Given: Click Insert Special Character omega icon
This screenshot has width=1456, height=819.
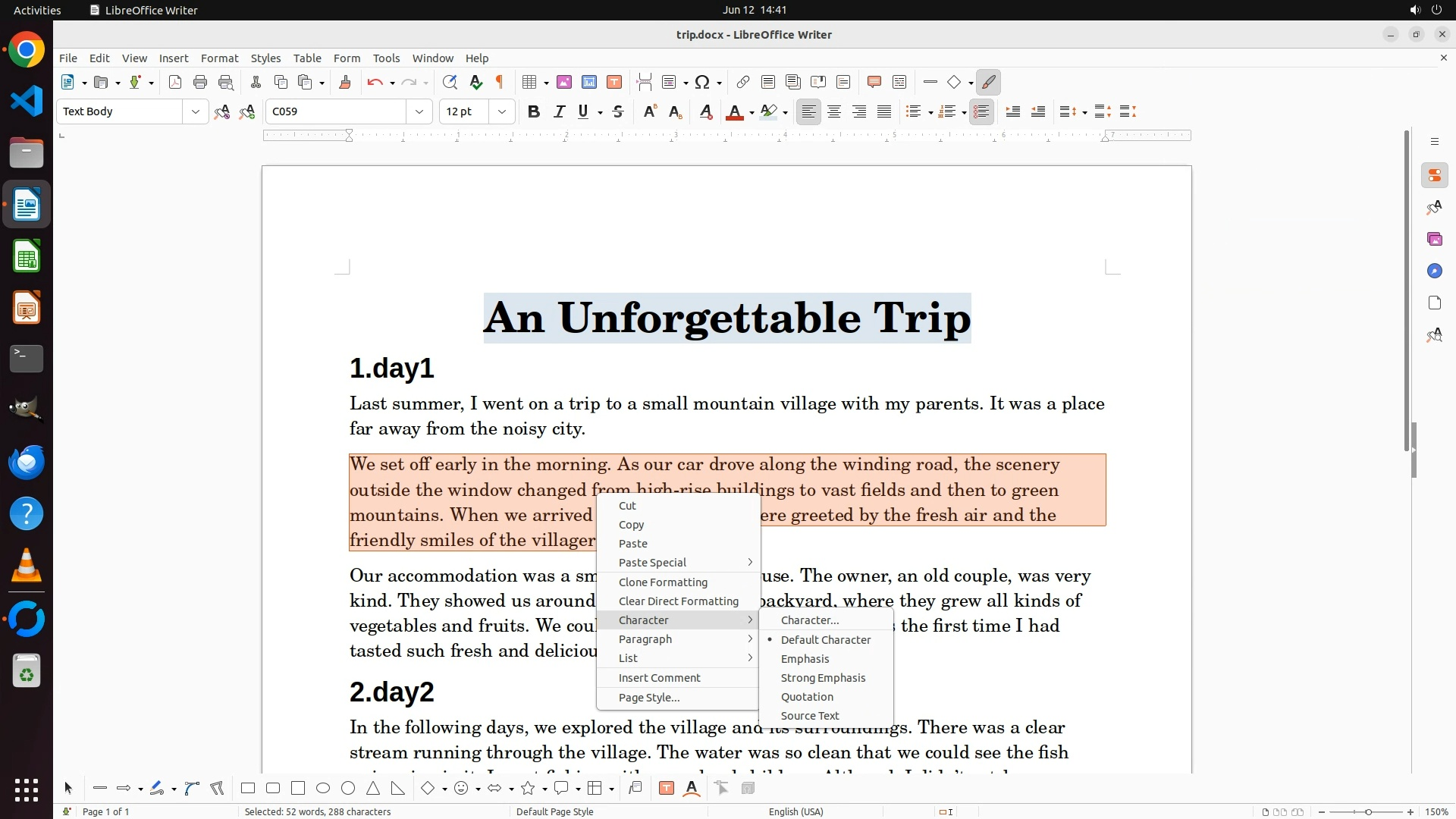Looking at the screenshot, I should pyautogui.click(x=702, y=83).
